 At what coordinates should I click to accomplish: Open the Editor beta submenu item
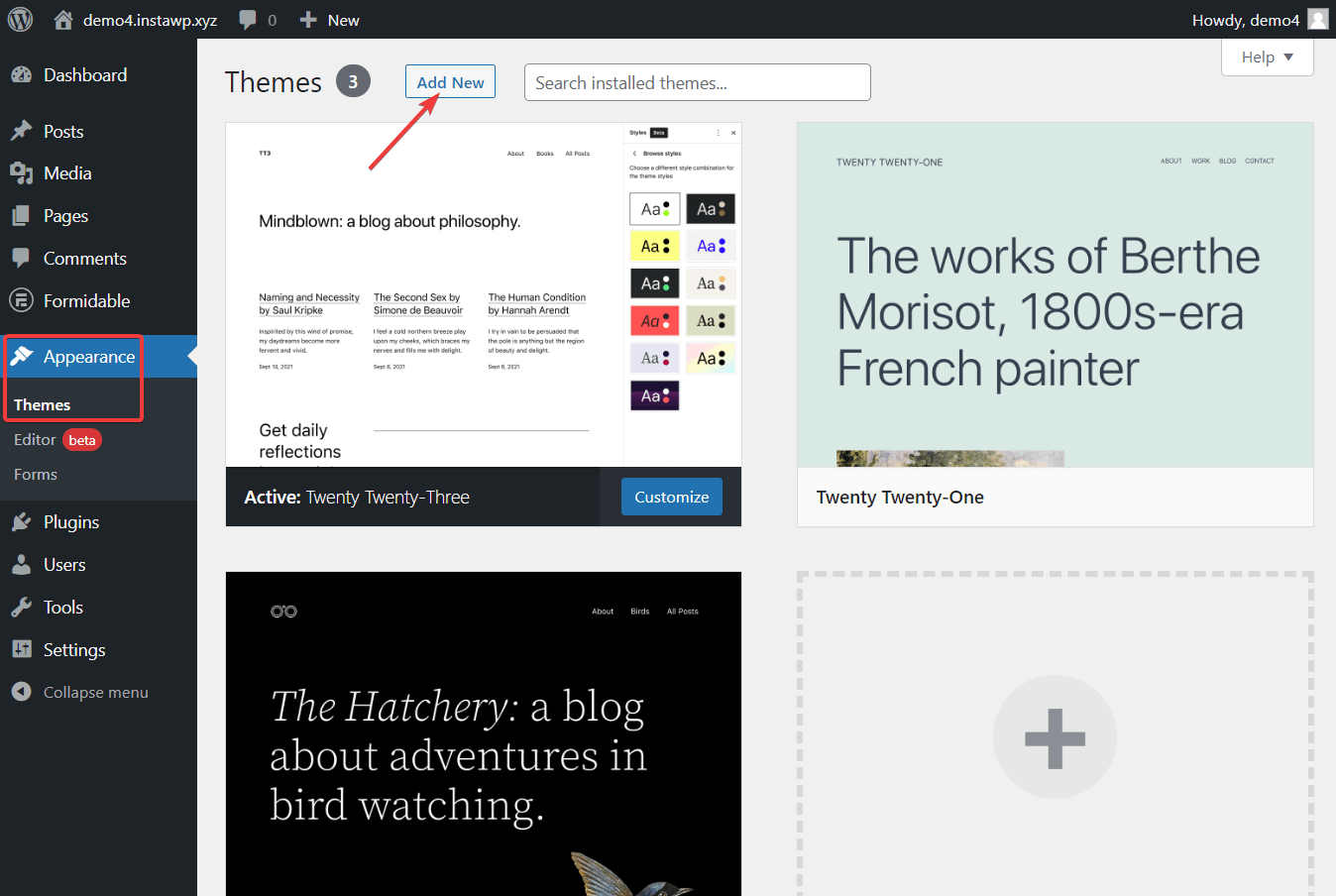tap(57, 439)
